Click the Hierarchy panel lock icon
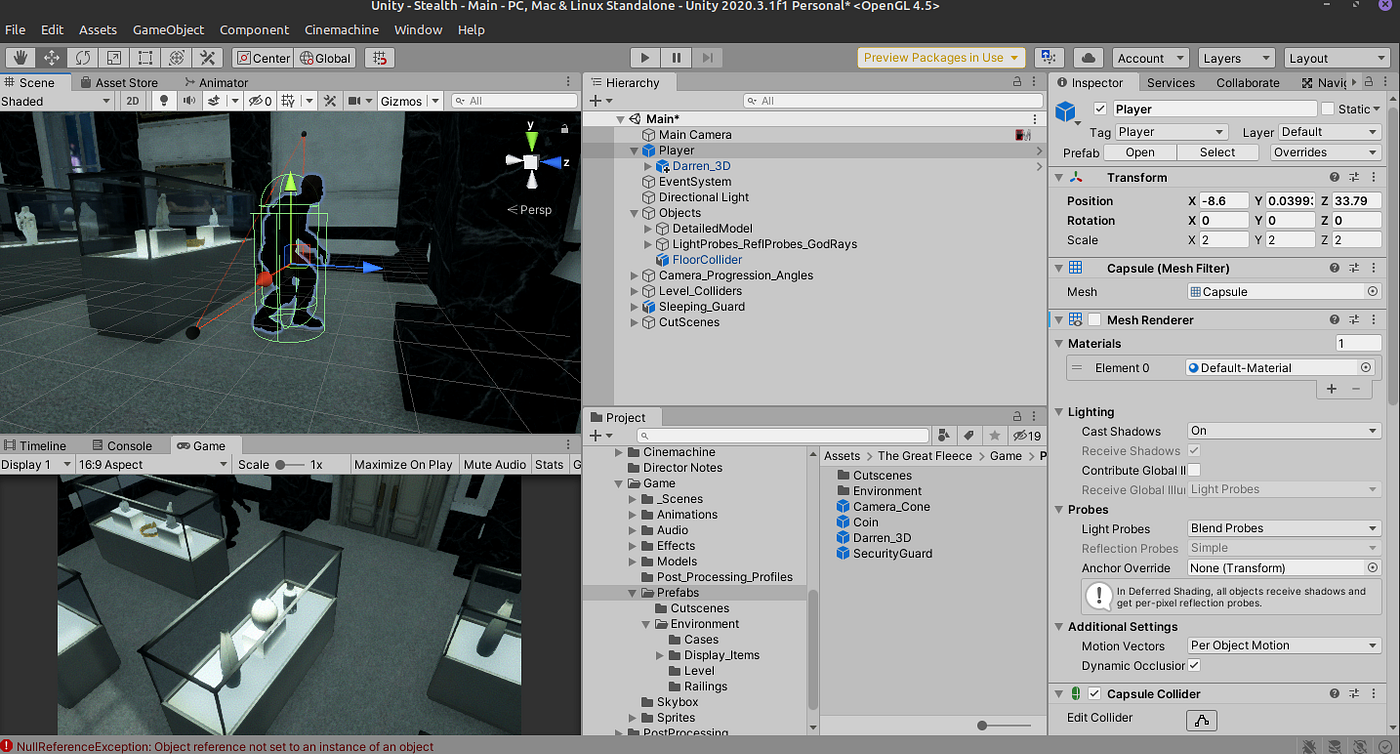This screenshot has height=754, width=1400. click(1018, 82)
